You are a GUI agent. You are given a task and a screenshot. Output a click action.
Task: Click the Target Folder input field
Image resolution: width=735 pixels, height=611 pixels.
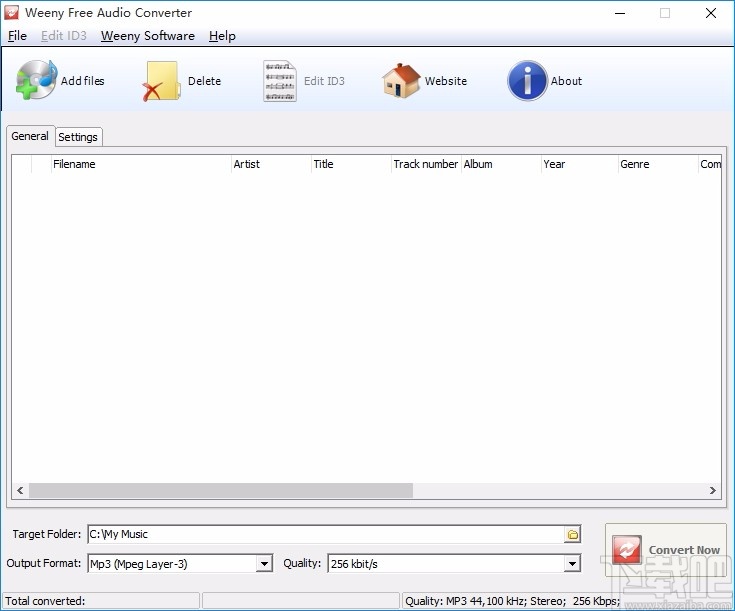coord(326,535)
